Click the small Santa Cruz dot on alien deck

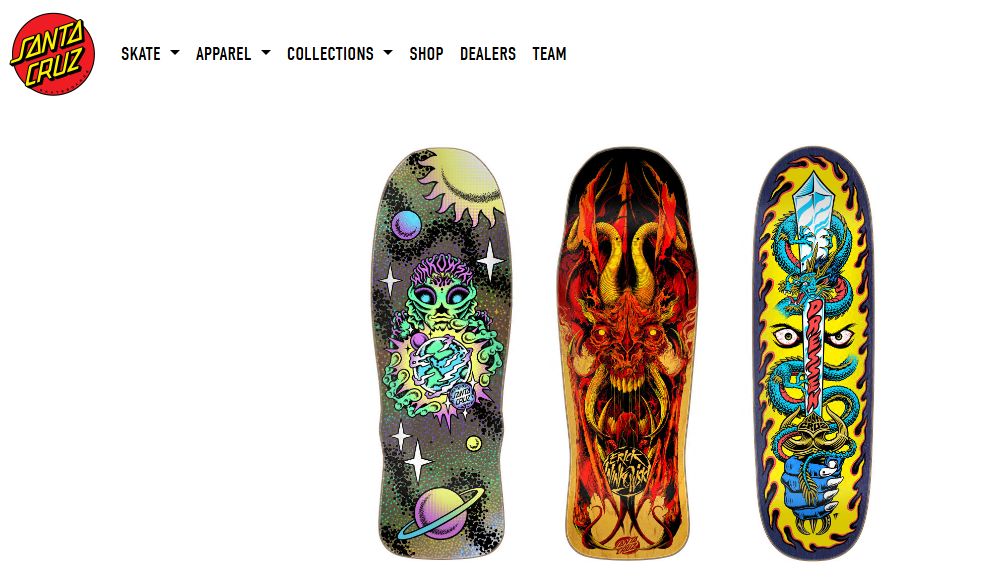click(x=461, y=395)
